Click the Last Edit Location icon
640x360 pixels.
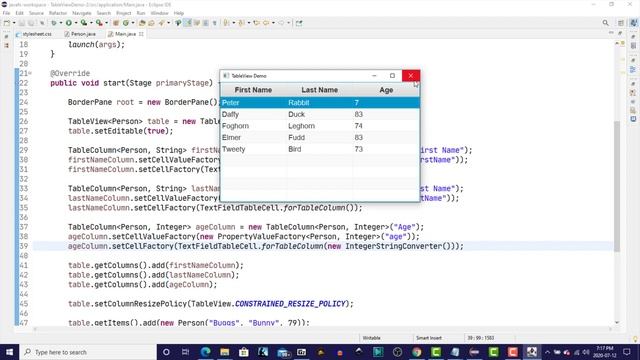256,23
